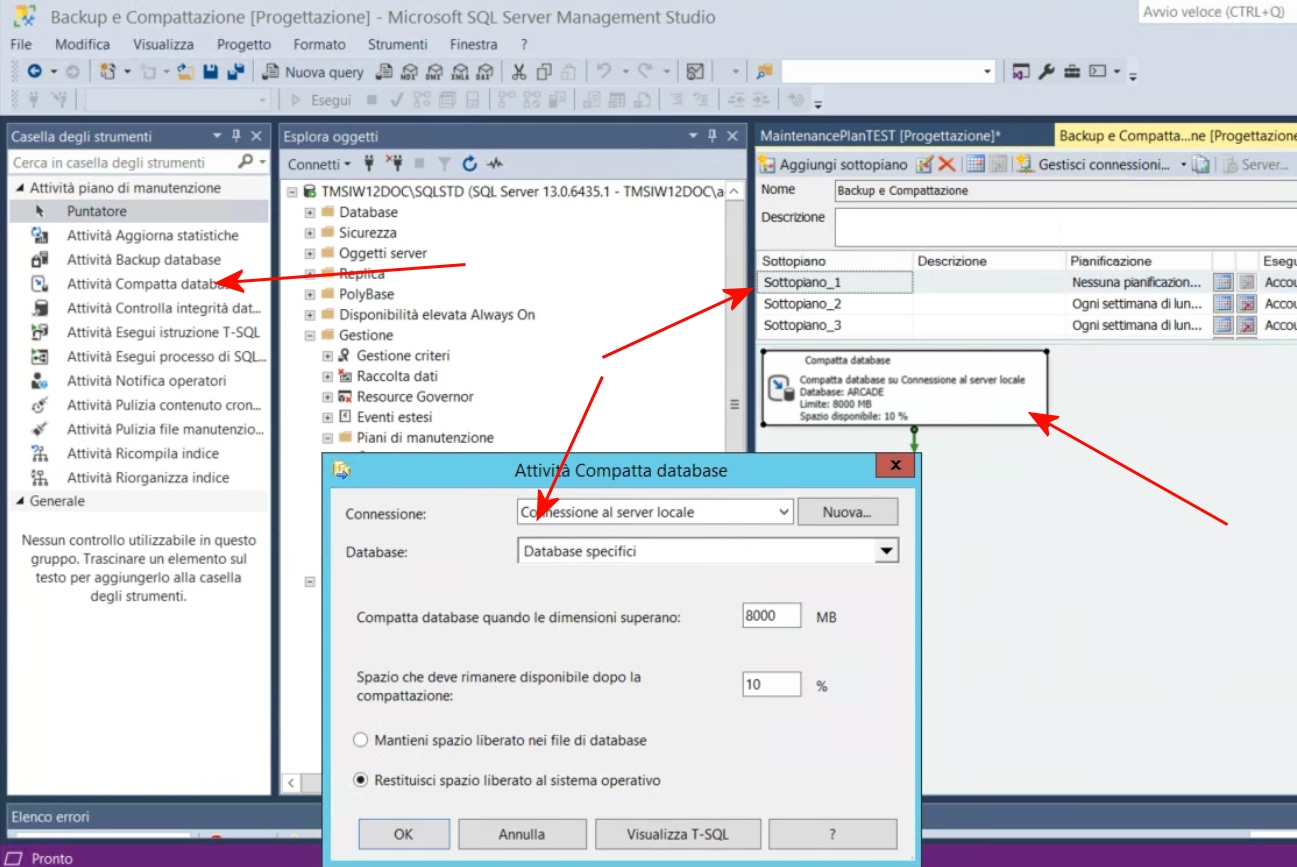Open the Connessione dropdown in dialog
Image resolution: width=1297 pixels, height=867 pixels.
[783, 512]
